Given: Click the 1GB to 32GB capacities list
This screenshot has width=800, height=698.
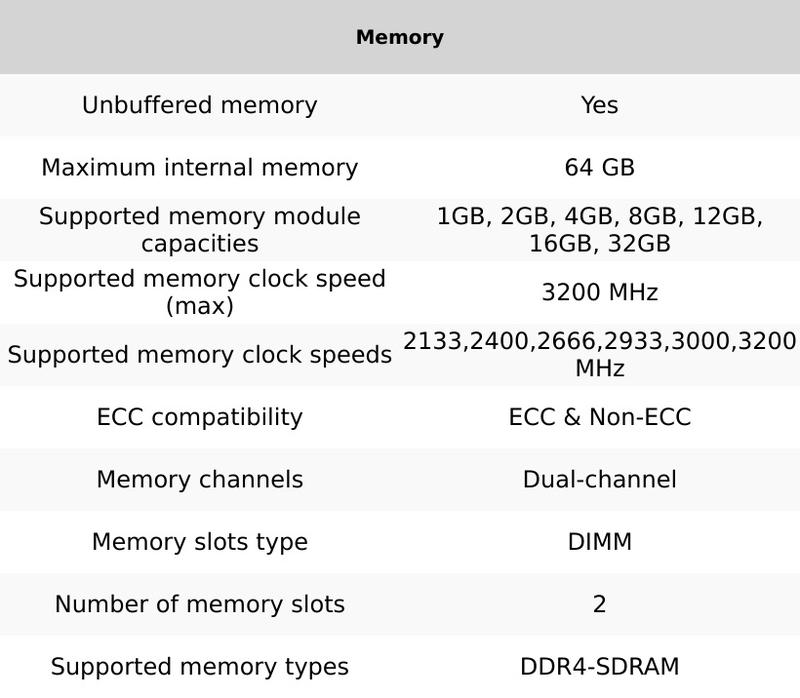Looking at the screenshot, I should (x=599, y=230).
